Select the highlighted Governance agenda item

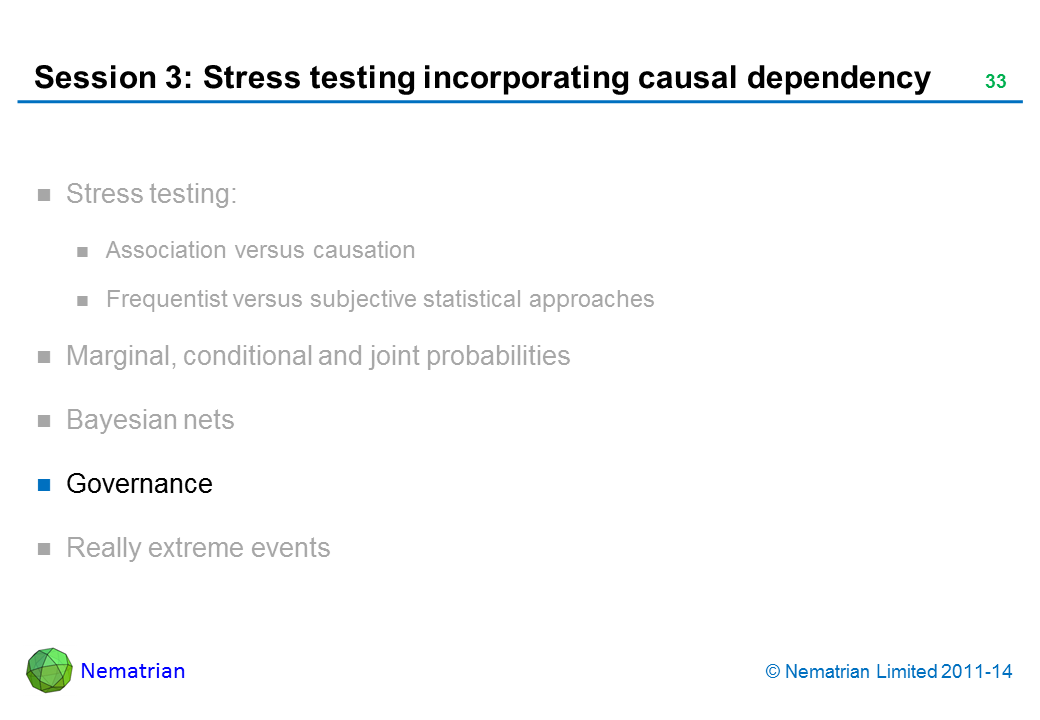coord(139,484)
